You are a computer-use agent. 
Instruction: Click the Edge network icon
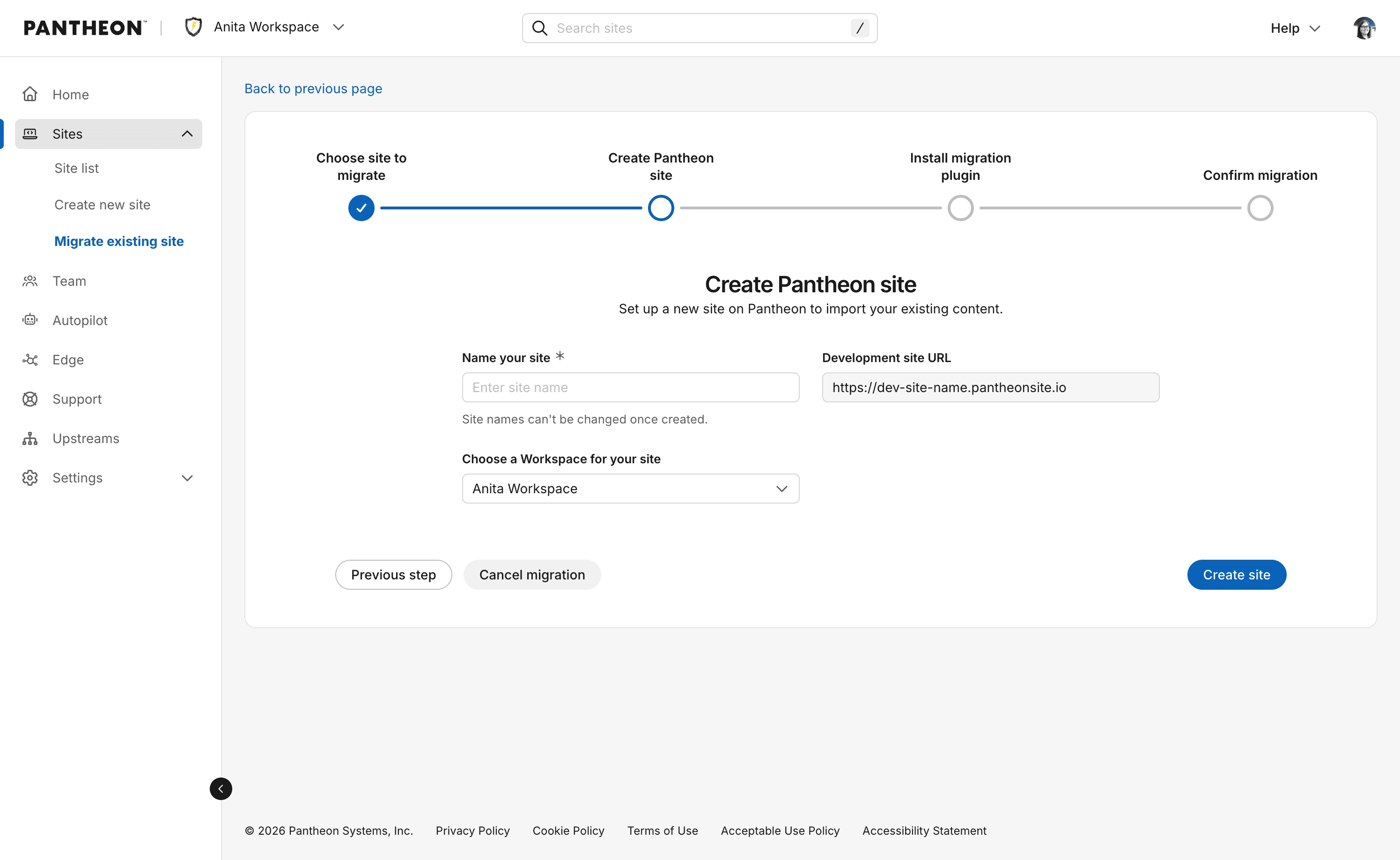[30, 359]
